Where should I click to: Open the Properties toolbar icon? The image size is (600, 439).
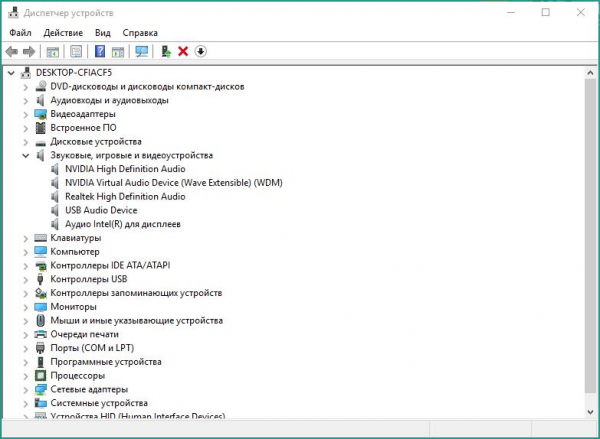point(76,51)
